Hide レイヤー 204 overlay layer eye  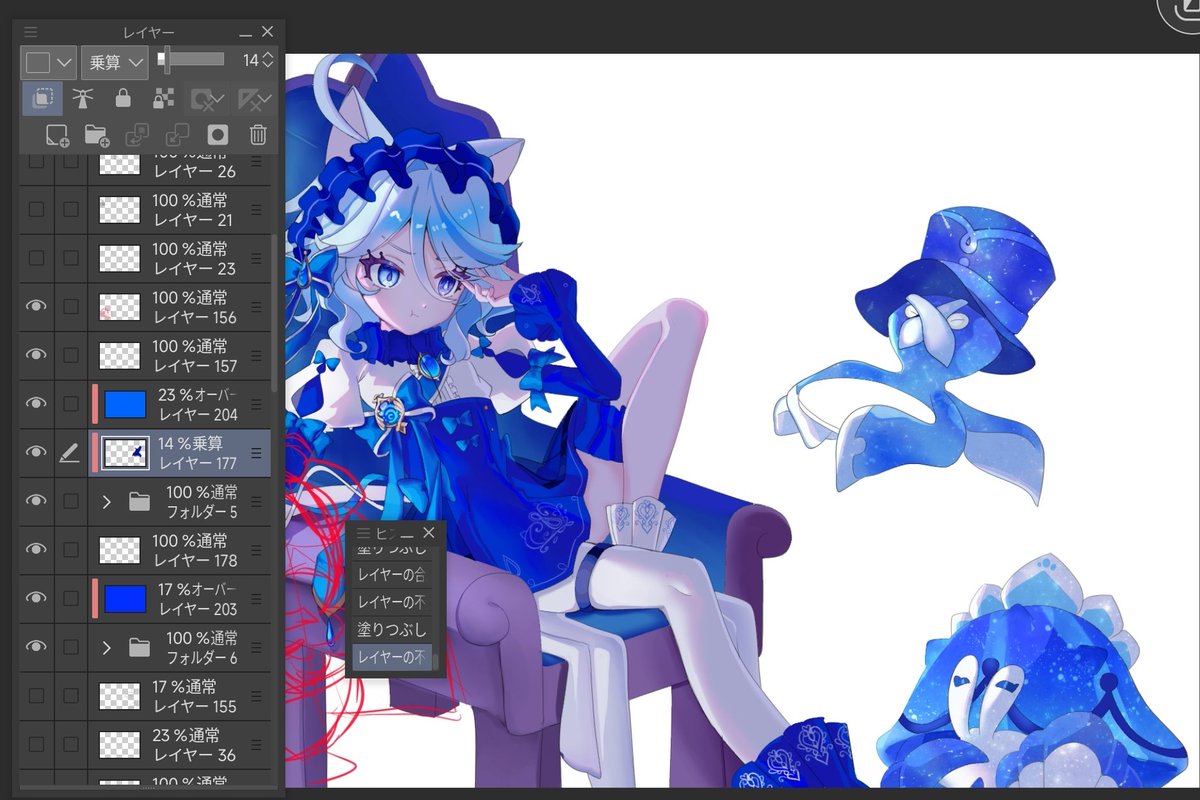click(36, 404)
